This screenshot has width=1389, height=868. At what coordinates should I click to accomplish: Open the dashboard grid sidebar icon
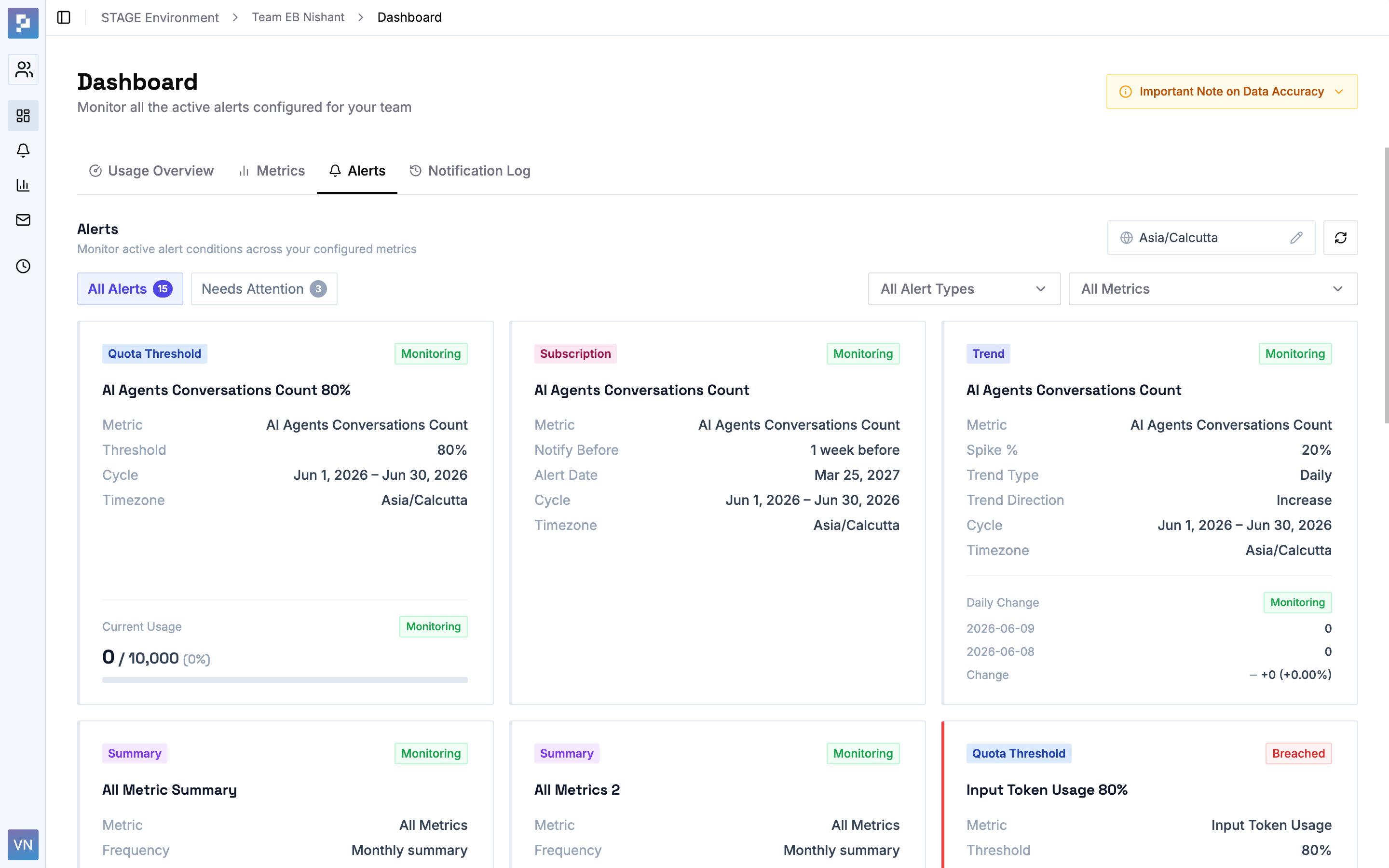tap(23, 116)
